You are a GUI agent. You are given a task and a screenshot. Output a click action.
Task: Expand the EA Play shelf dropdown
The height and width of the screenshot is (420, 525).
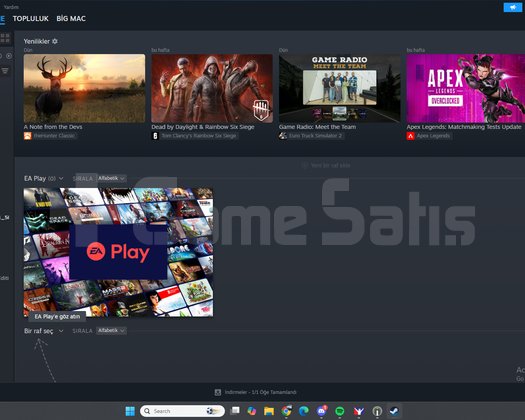click(x=61, y=179)
